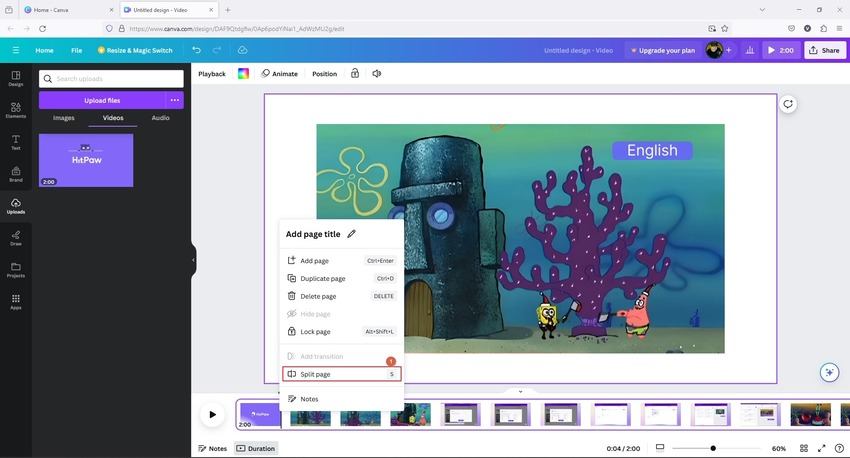The image size is (850, 458).
Task: Reload the browser page
Action: (43, 28)
